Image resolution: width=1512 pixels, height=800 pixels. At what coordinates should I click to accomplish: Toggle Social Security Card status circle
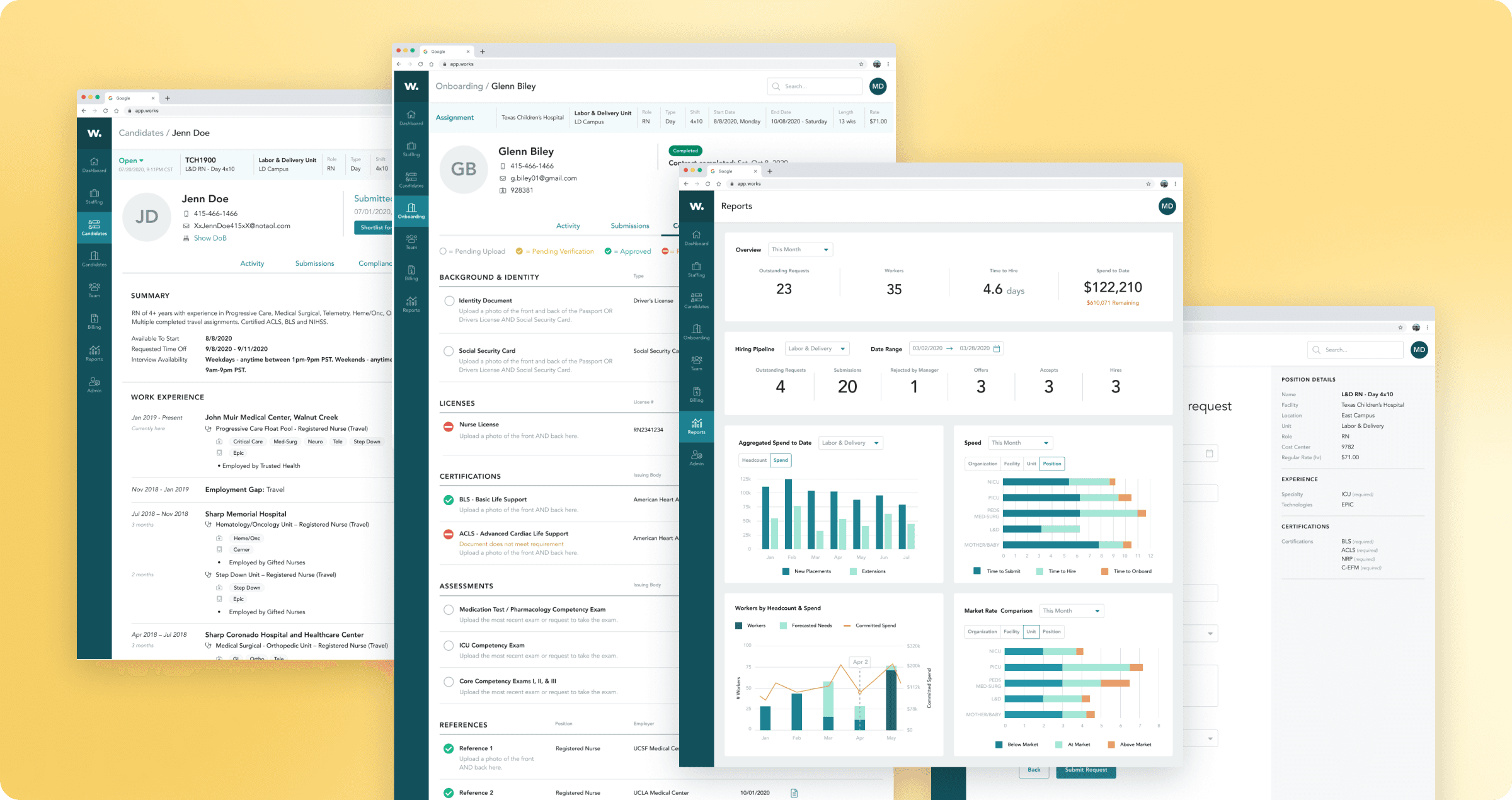pos(449,351)
